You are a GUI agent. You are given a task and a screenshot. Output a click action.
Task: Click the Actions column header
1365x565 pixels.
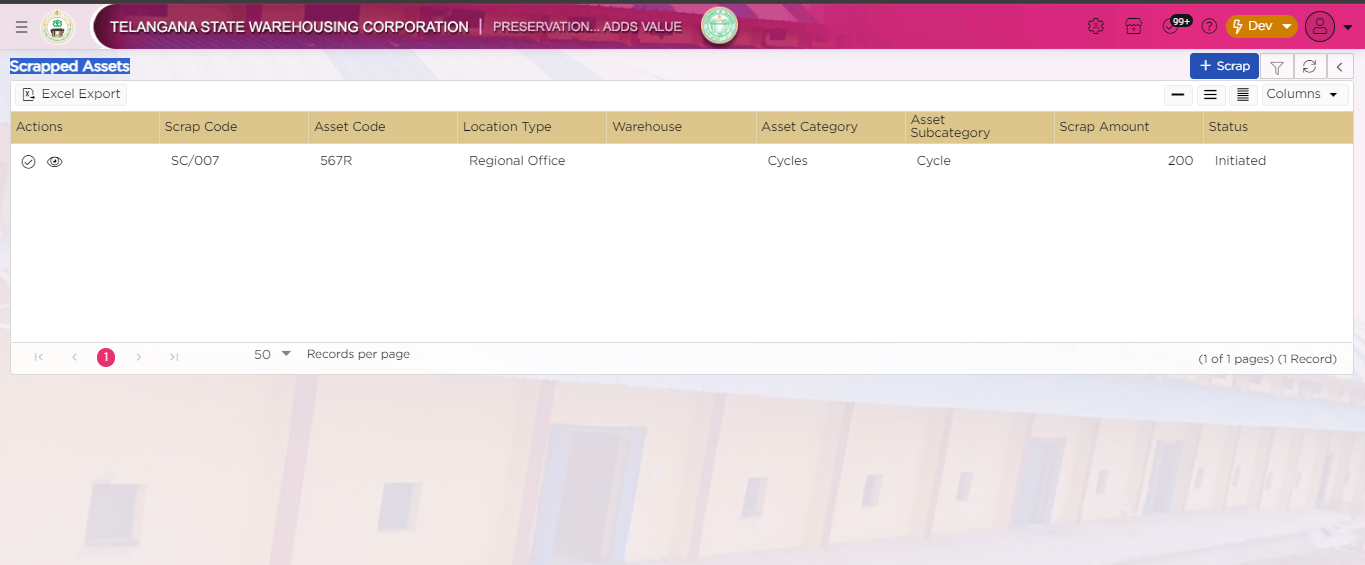click(x=85, y=127)
